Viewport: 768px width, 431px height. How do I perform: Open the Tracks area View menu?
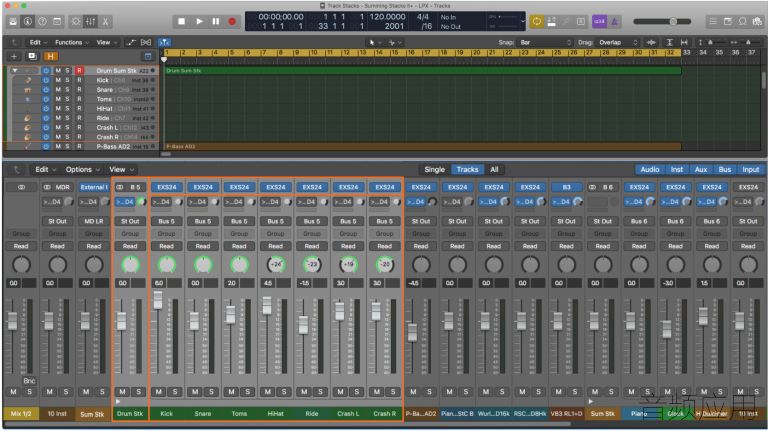[x=106, y=43]
